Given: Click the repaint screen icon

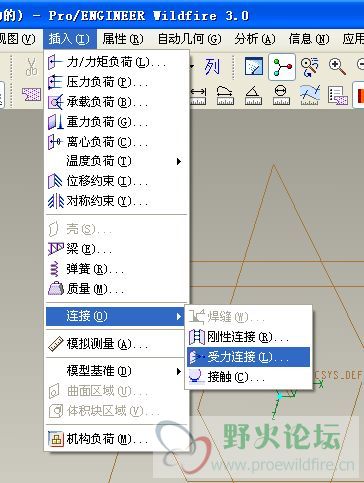Looking at the screenshot, I should pyautogui.click(x=254, y=66).
